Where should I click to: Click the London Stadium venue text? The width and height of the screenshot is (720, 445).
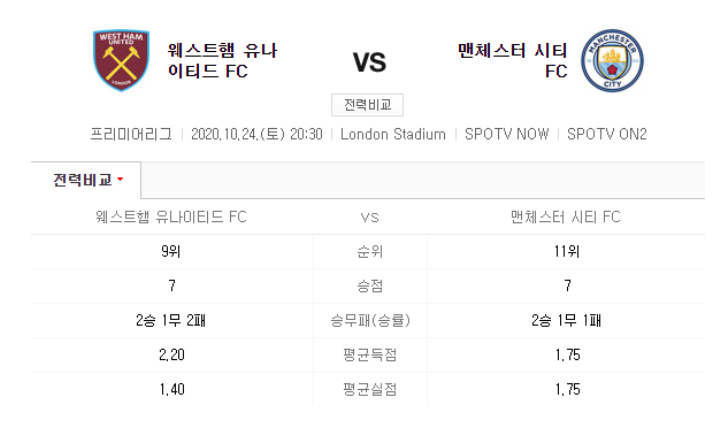point(393,134)
